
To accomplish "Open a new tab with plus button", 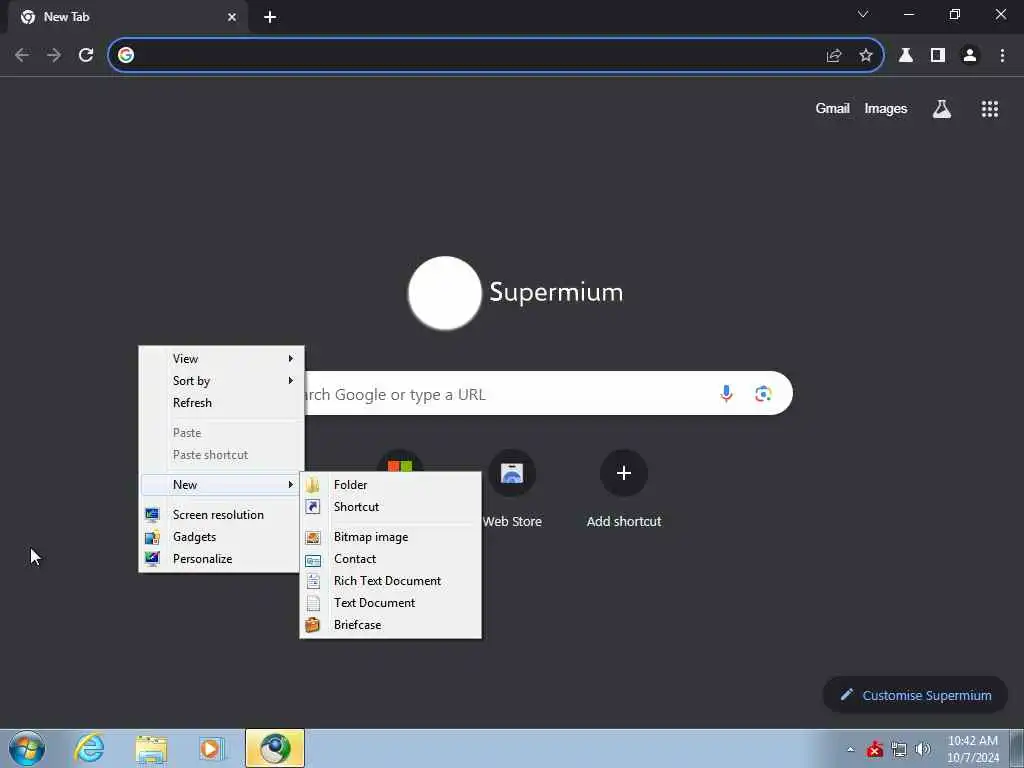I will coord(270,17).
